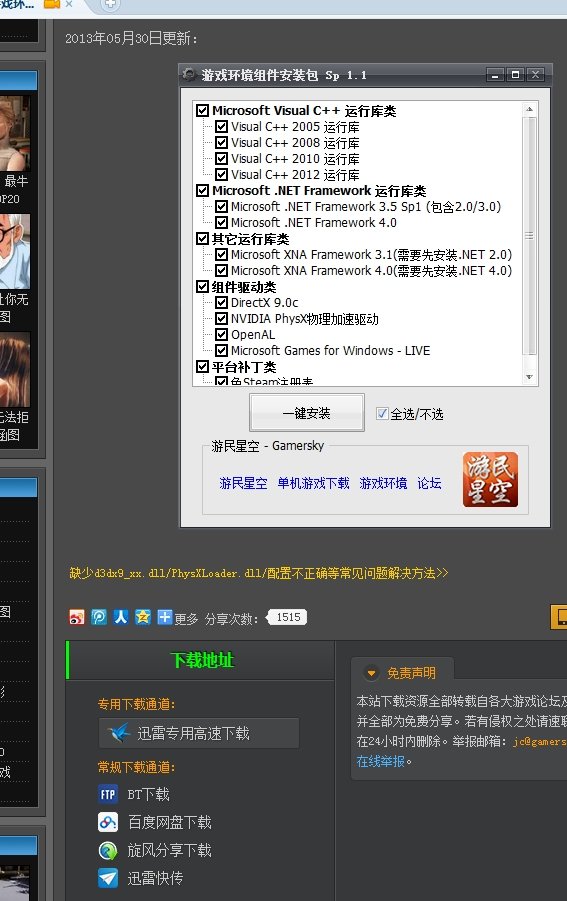Click the share count 1515 bubble
This screenshot has width=567, height=901.
click(x=287, y=617)
